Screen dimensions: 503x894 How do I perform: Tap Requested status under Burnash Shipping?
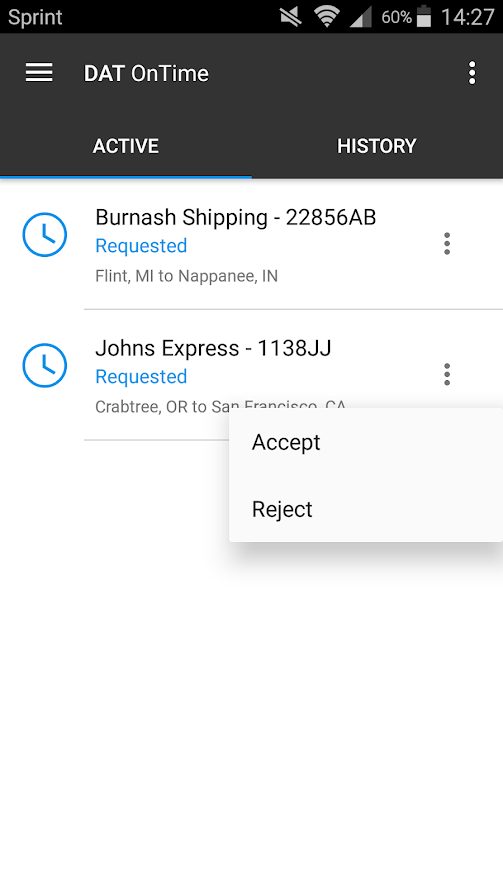coord(141,246)
